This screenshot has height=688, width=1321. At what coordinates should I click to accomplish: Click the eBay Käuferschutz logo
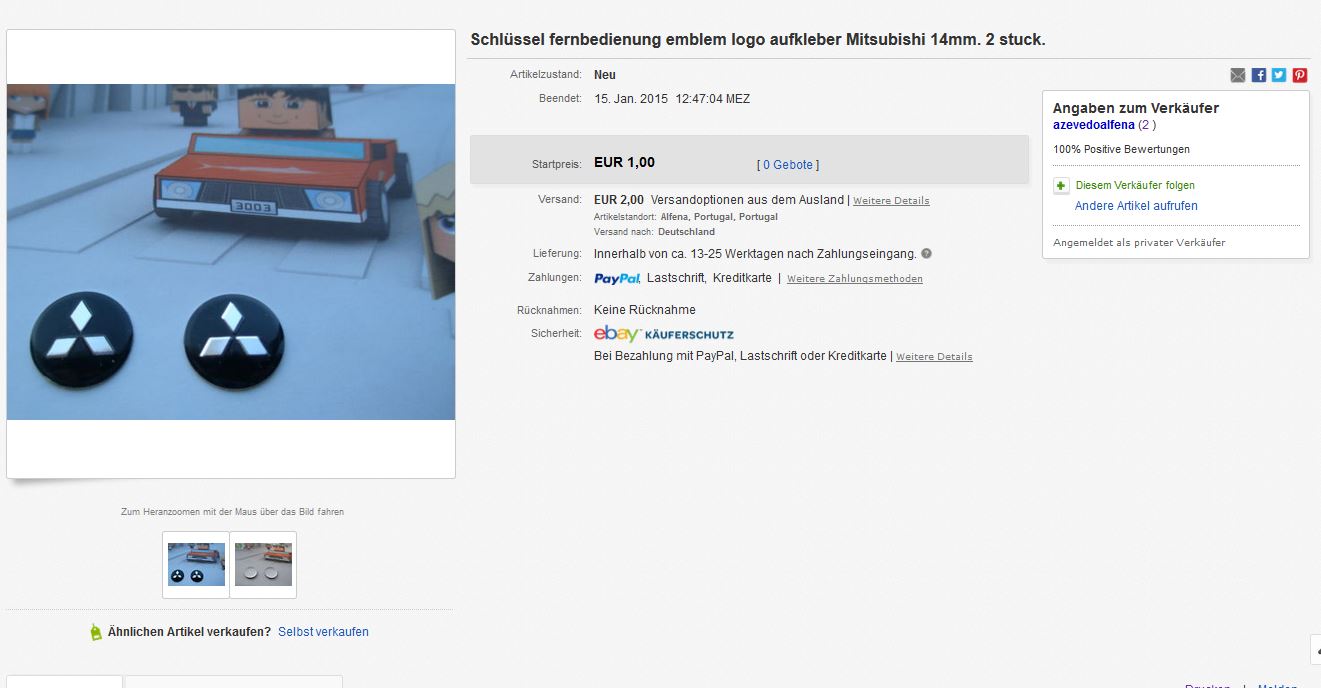tap(663, 334)
